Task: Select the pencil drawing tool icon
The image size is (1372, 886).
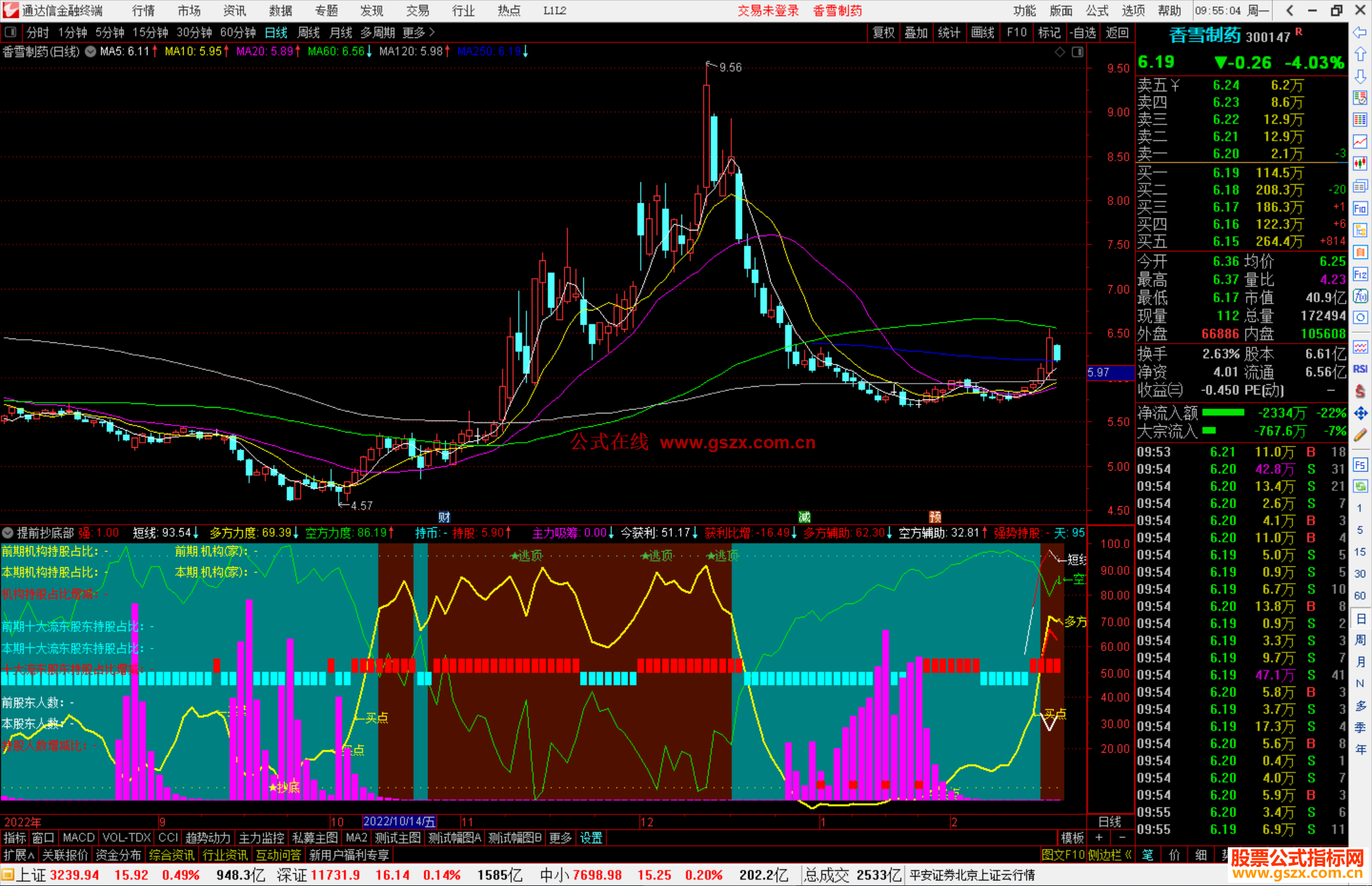Action: [x=1360, y=436]
